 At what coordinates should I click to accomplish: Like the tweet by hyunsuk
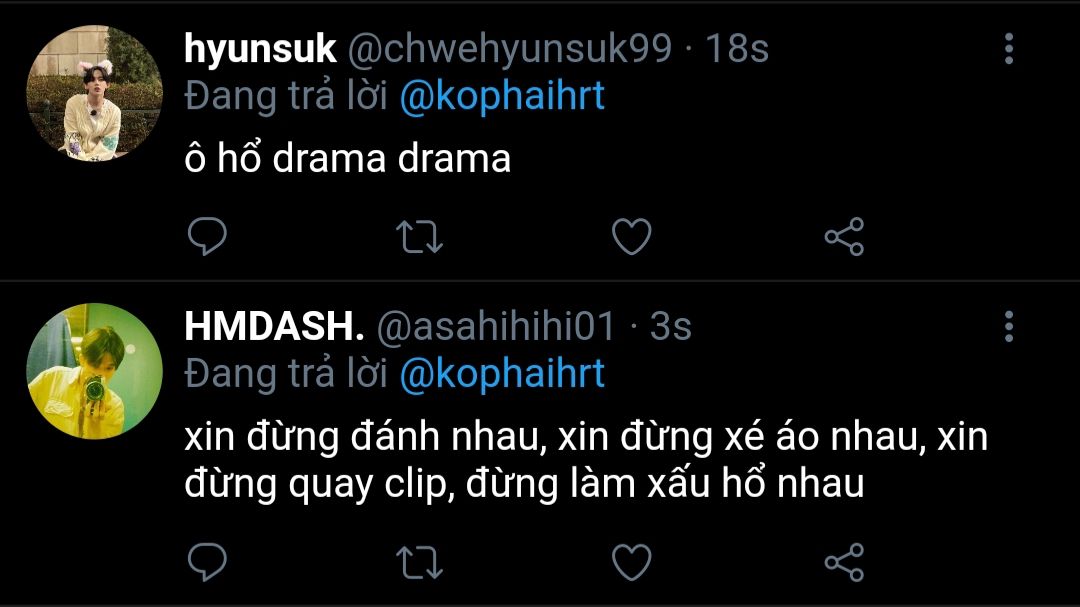[632, 236]
